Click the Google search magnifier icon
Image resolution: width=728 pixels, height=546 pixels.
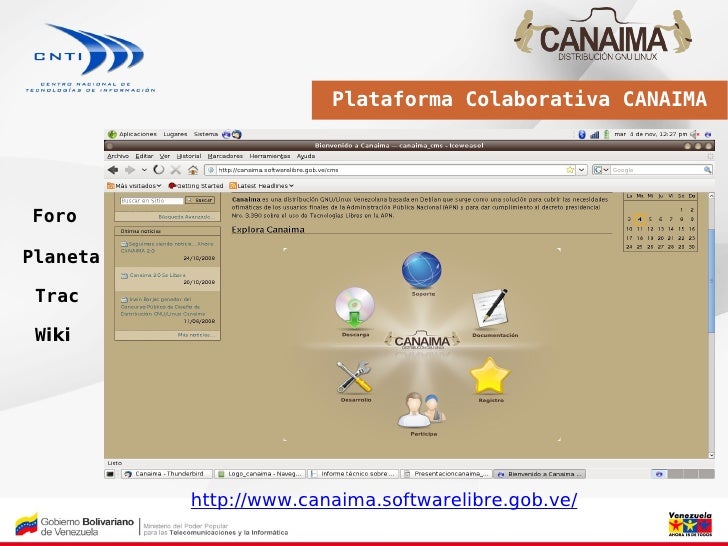click(x=707, y=170)
